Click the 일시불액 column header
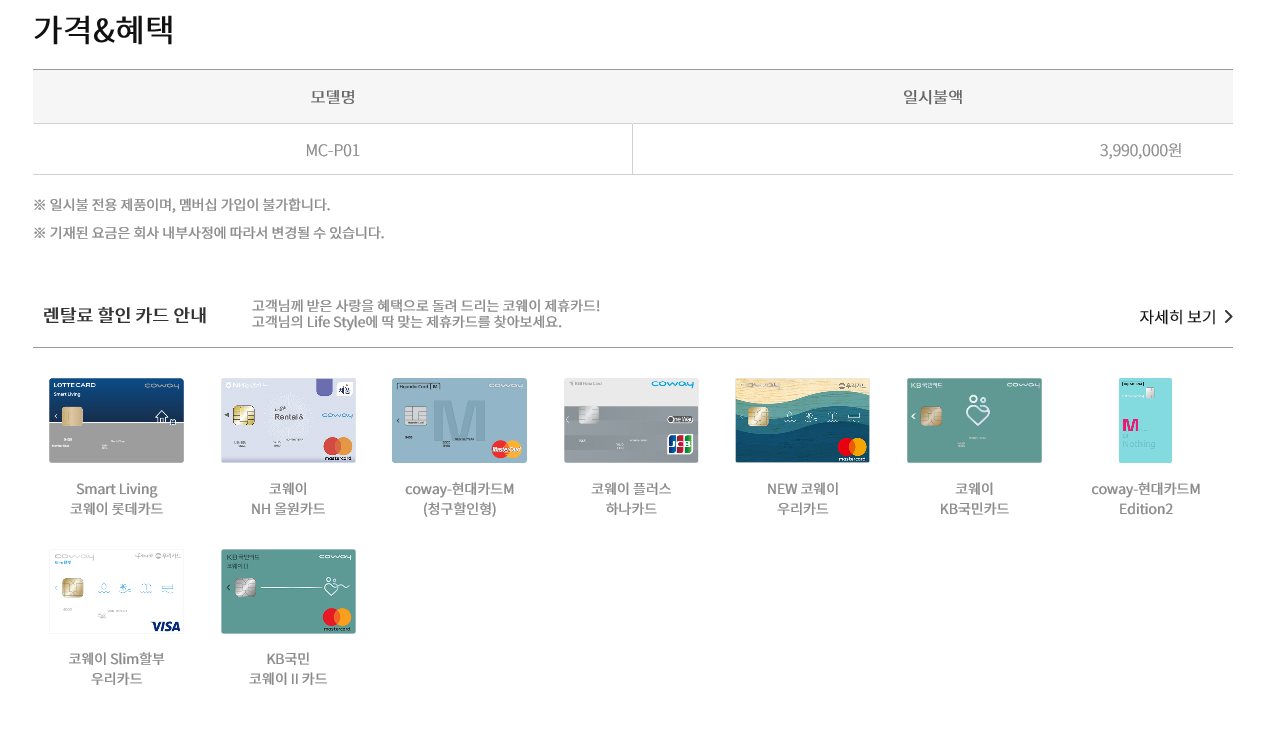Image resolution: width=1271 pixels, height=736 pixels. pos(933,97)
